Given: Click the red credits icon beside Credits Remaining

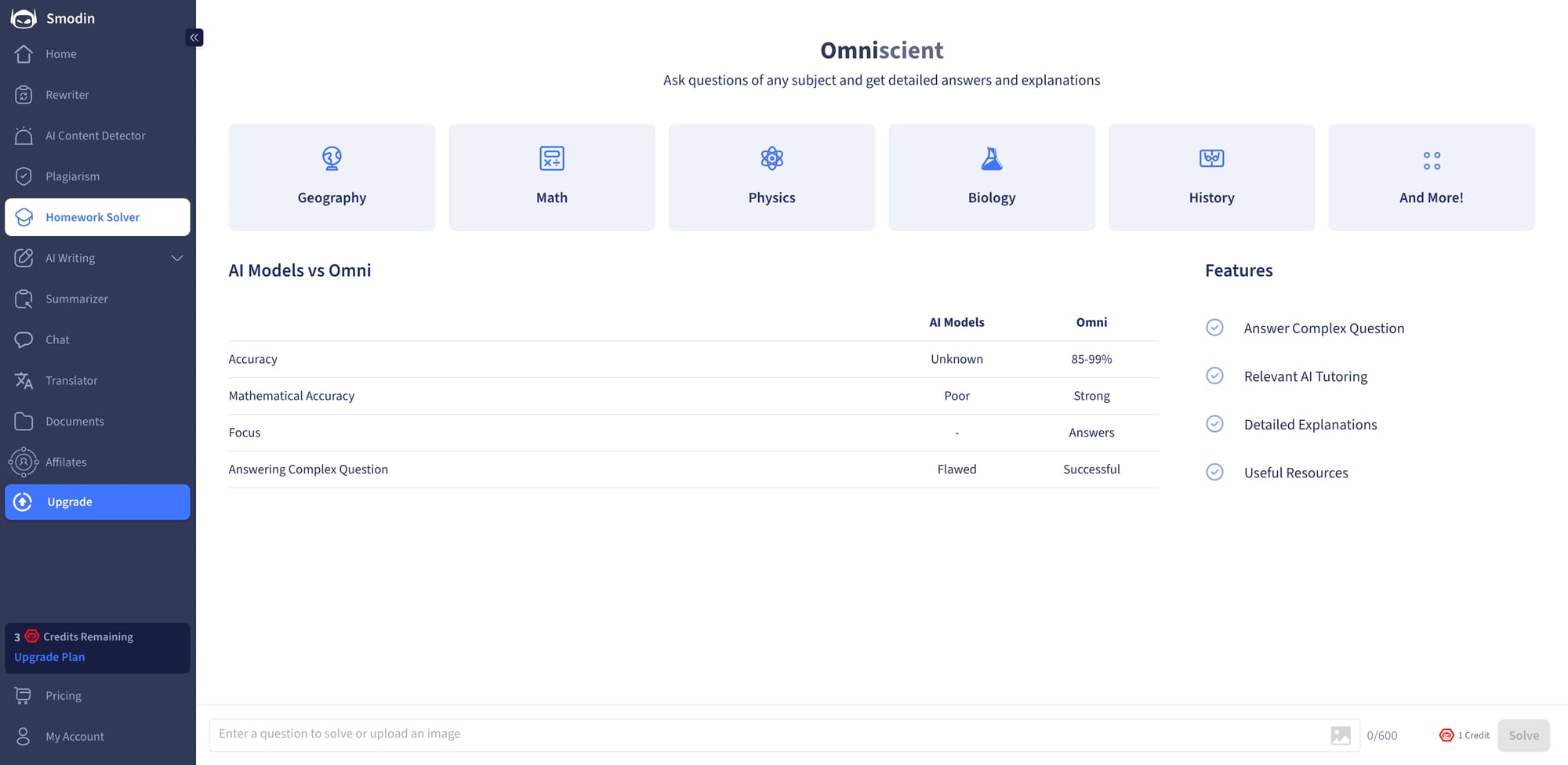Looking at the screenshot, I should (x=32, y=636).
